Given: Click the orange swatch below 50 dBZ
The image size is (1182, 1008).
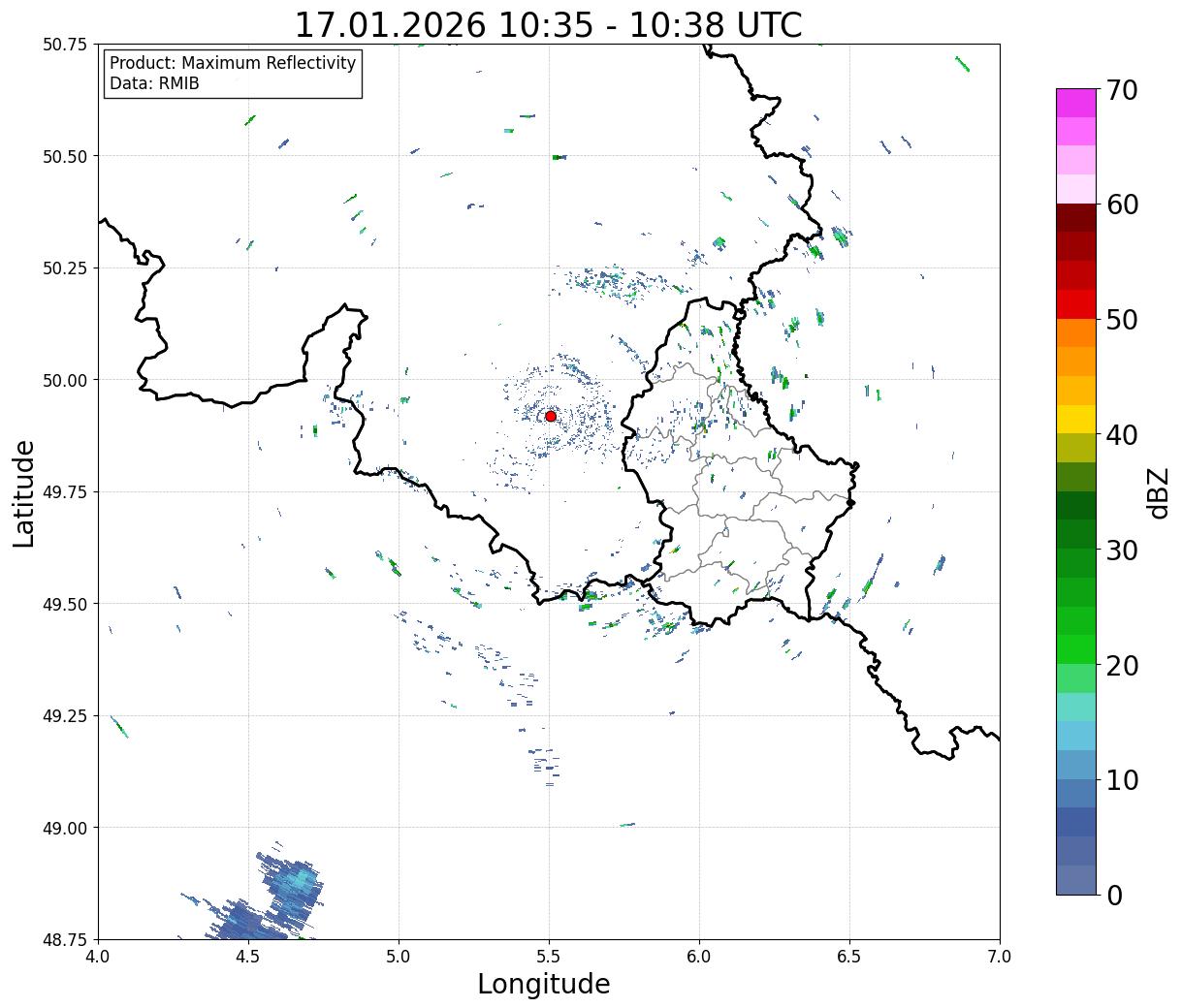Looking at the screenshot, I should tap(1076, 333).
